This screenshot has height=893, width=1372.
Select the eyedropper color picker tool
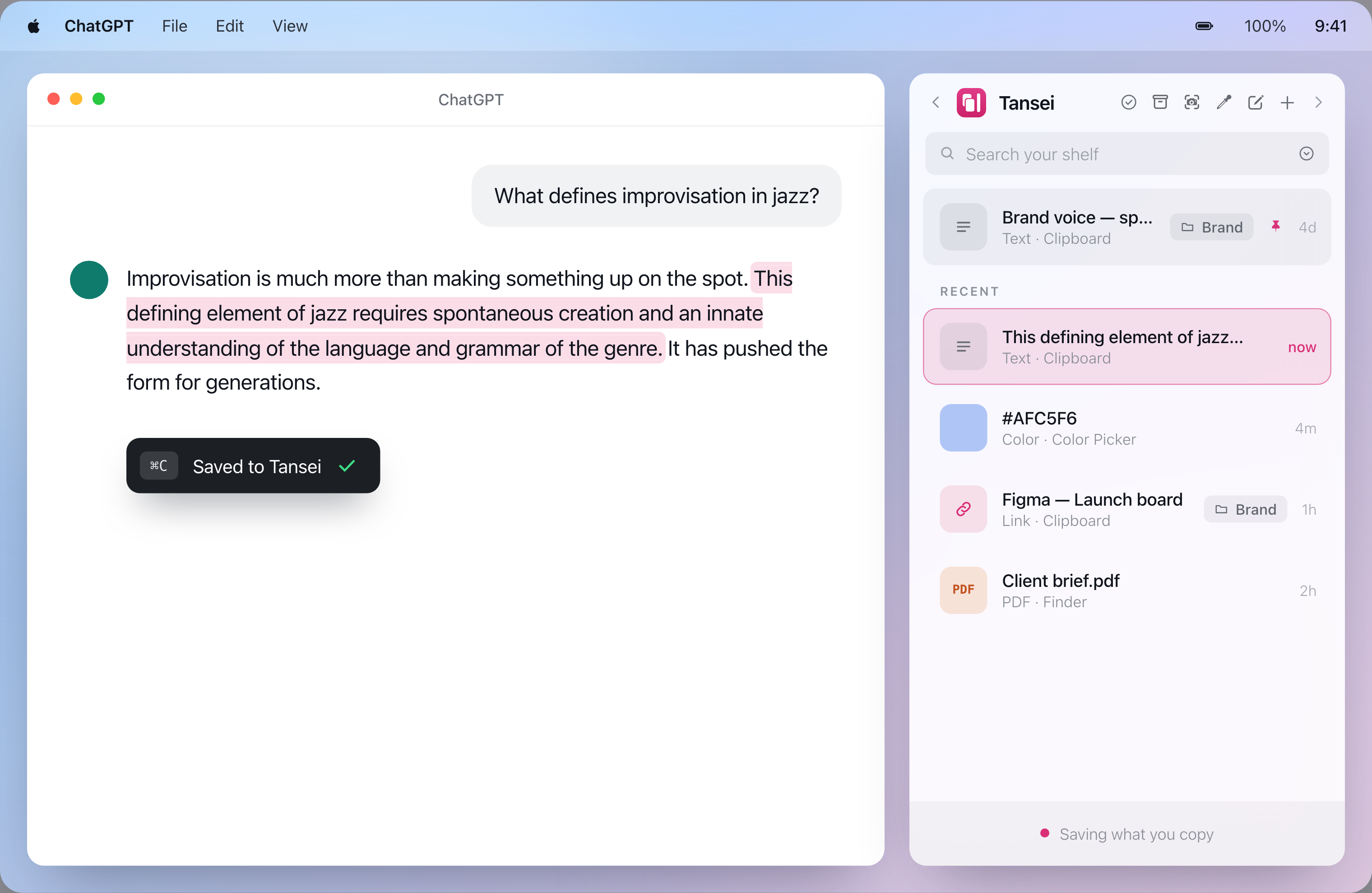(x=1223, y=102)
